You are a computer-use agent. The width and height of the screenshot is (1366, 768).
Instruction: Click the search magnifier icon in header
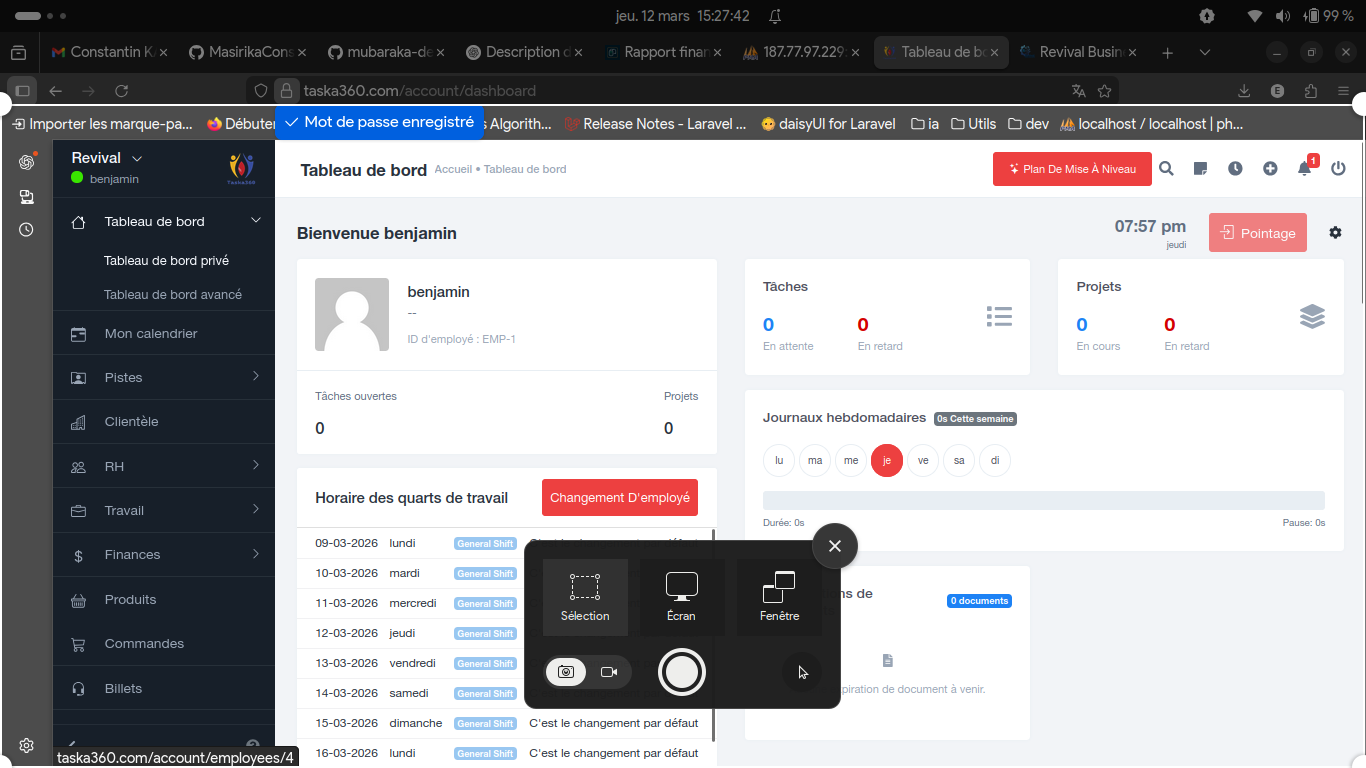click(1166, 169)
